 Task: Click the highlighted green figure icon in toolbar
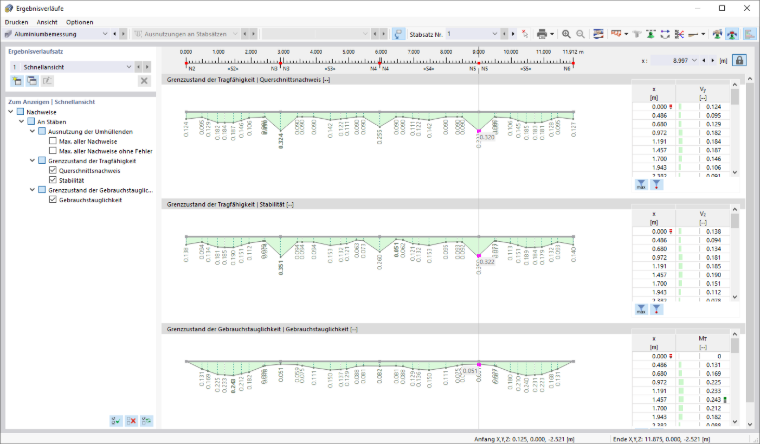tap(732, 34)
